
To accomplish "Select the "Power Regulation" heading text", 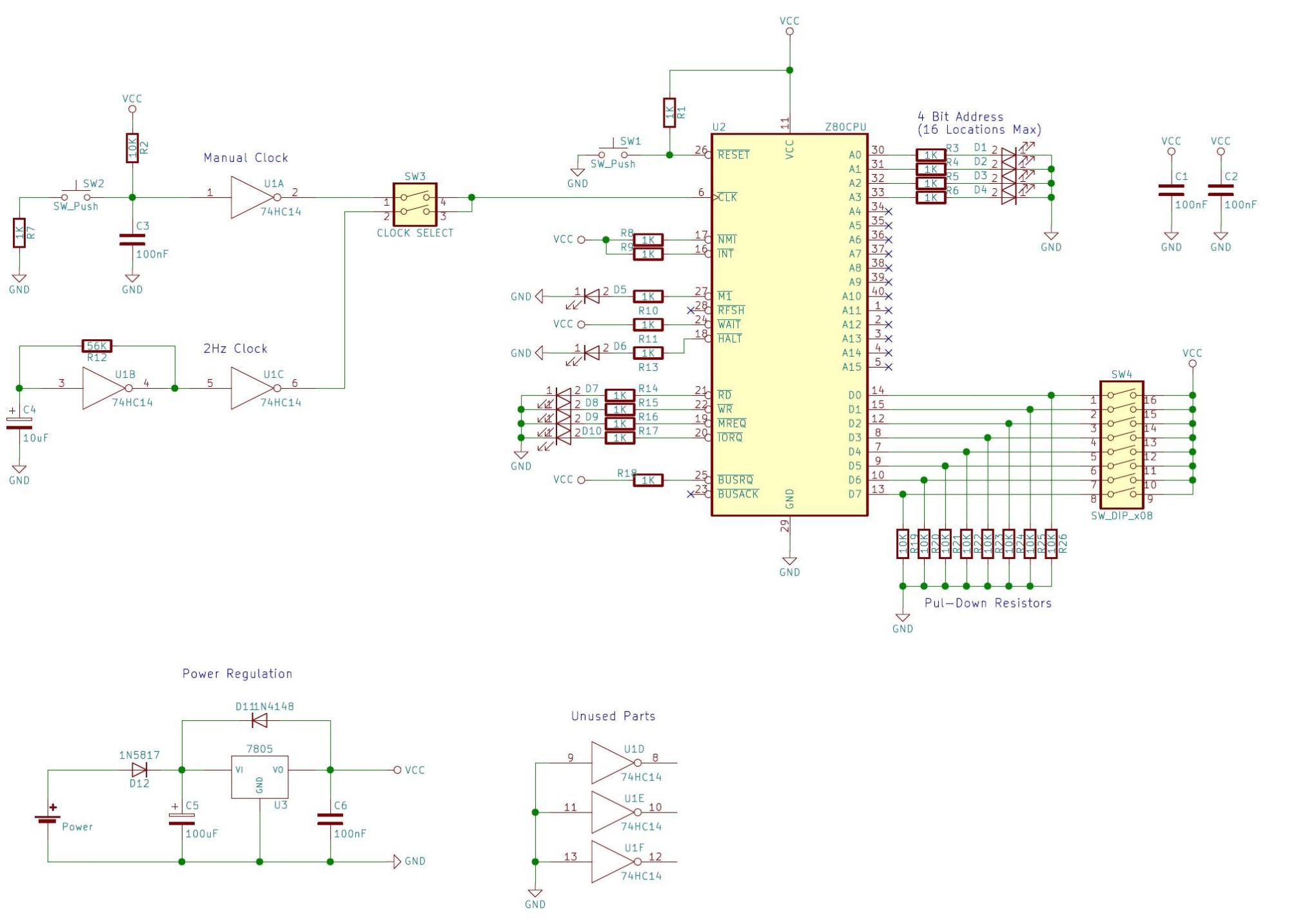I will tap(237, 674).
